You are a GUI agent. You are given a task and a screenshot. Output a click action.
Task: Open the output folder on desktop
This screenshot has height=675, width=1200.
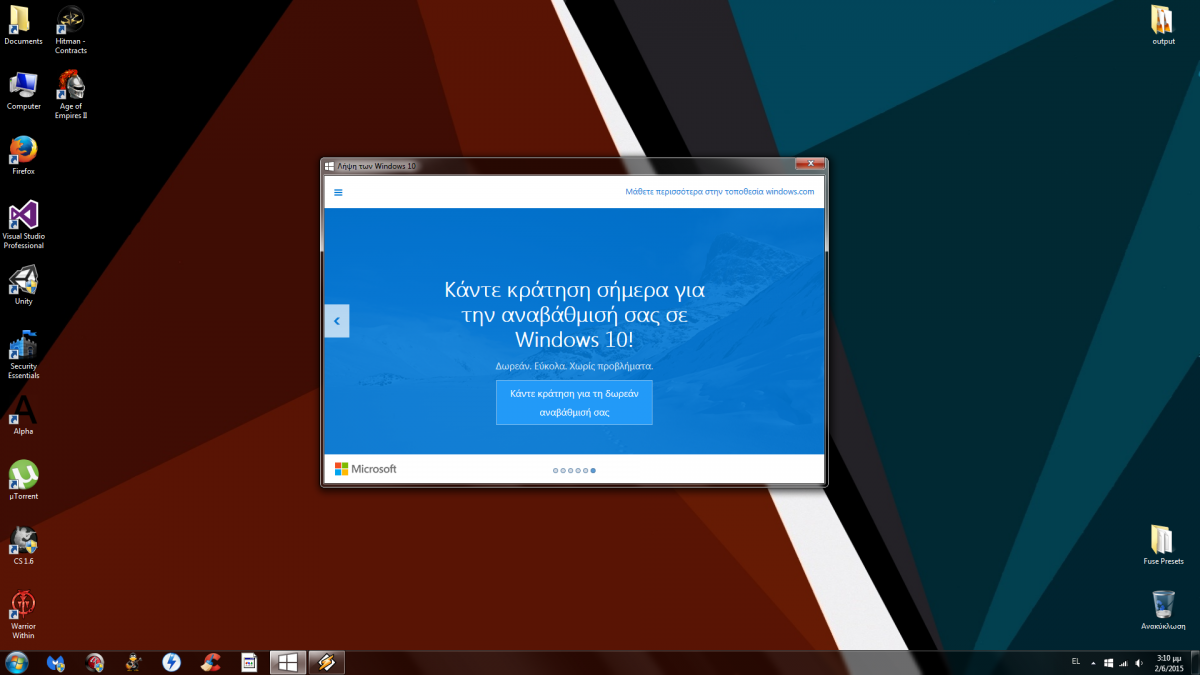click(x=1163, y=25)
